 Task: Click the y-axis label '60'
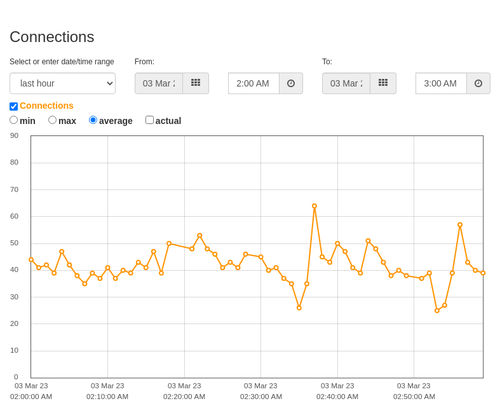point(14,216)
